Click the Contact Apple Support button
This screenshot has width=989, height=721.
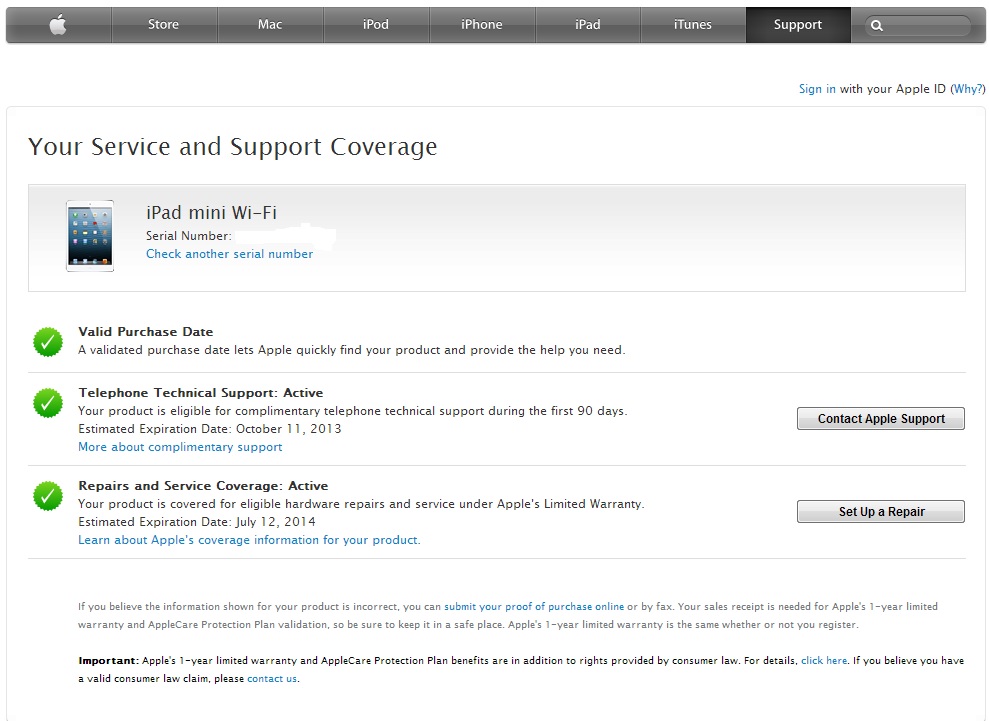coord(881,419)
